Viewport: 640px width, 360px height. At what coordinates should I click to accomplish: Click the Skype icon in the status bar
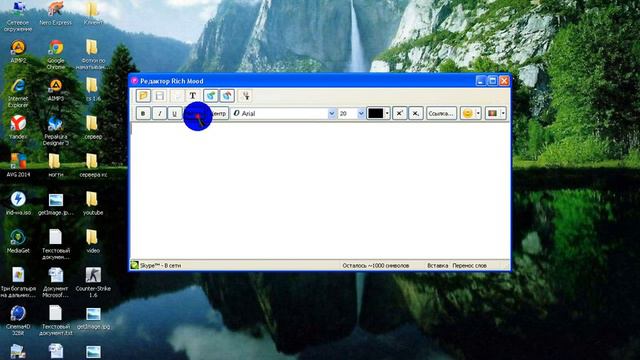click(x=134, y=265)
